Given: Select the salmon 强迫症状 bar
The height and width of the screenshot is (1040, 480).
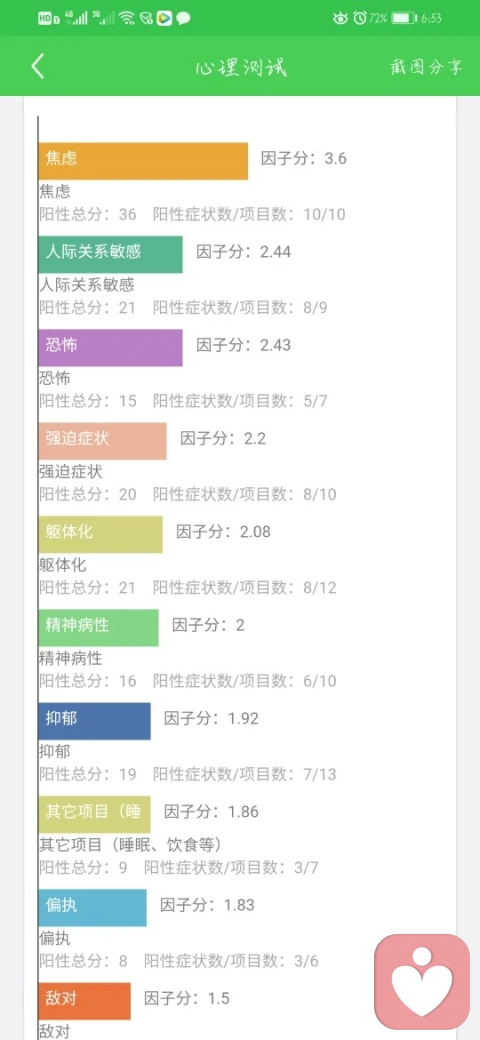Looking at the screenshot, I should coord(103,441).
